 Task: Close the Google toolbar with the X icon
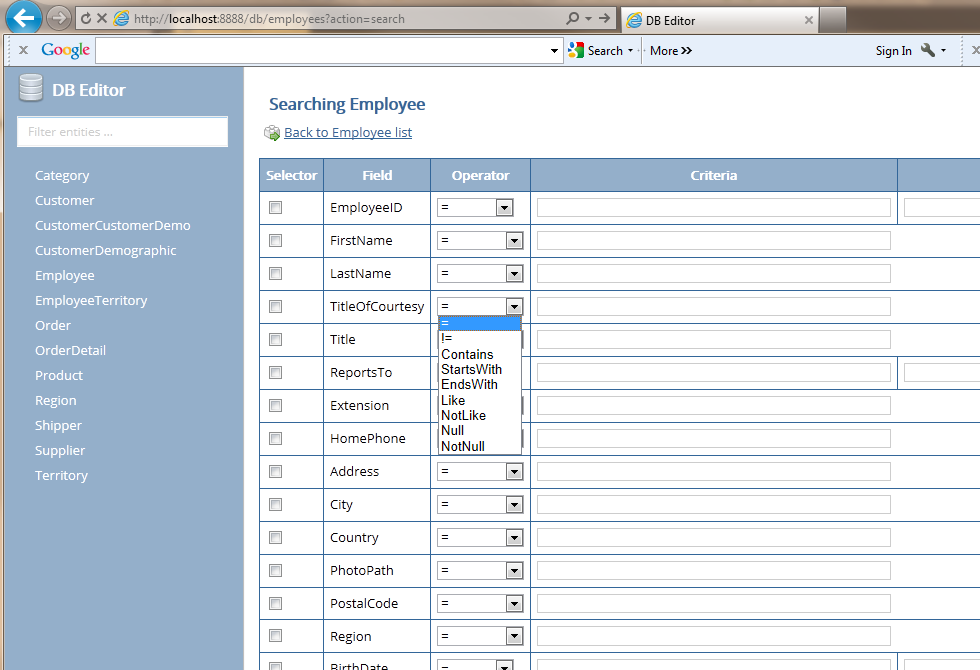[23, 50]
